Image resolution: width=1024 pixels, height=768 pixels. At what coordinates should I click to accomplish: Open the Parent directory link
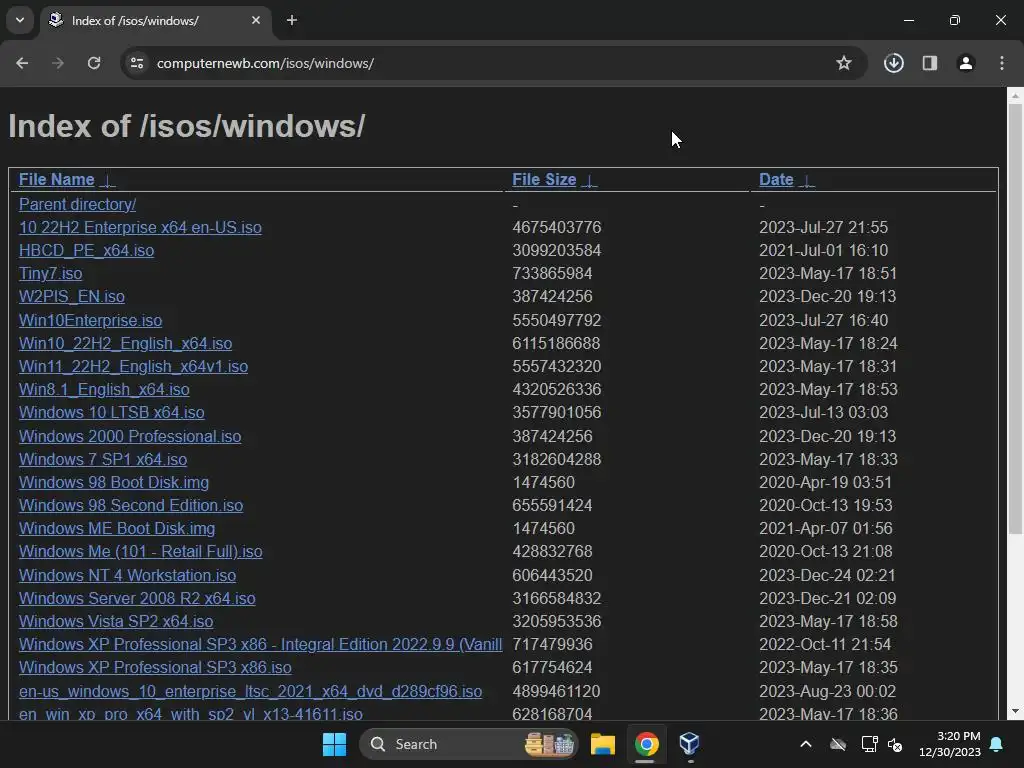[x=77, y=204]
